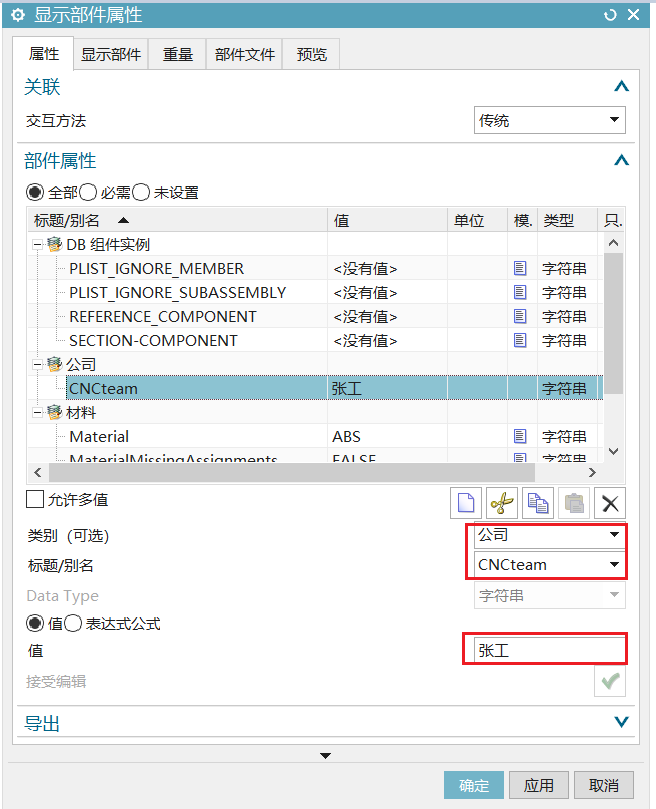Viewport: 656px width, 809px height.
Task: Switch to the 显示部件 tab
Action: pyautogui.click(x=111, y=54)
